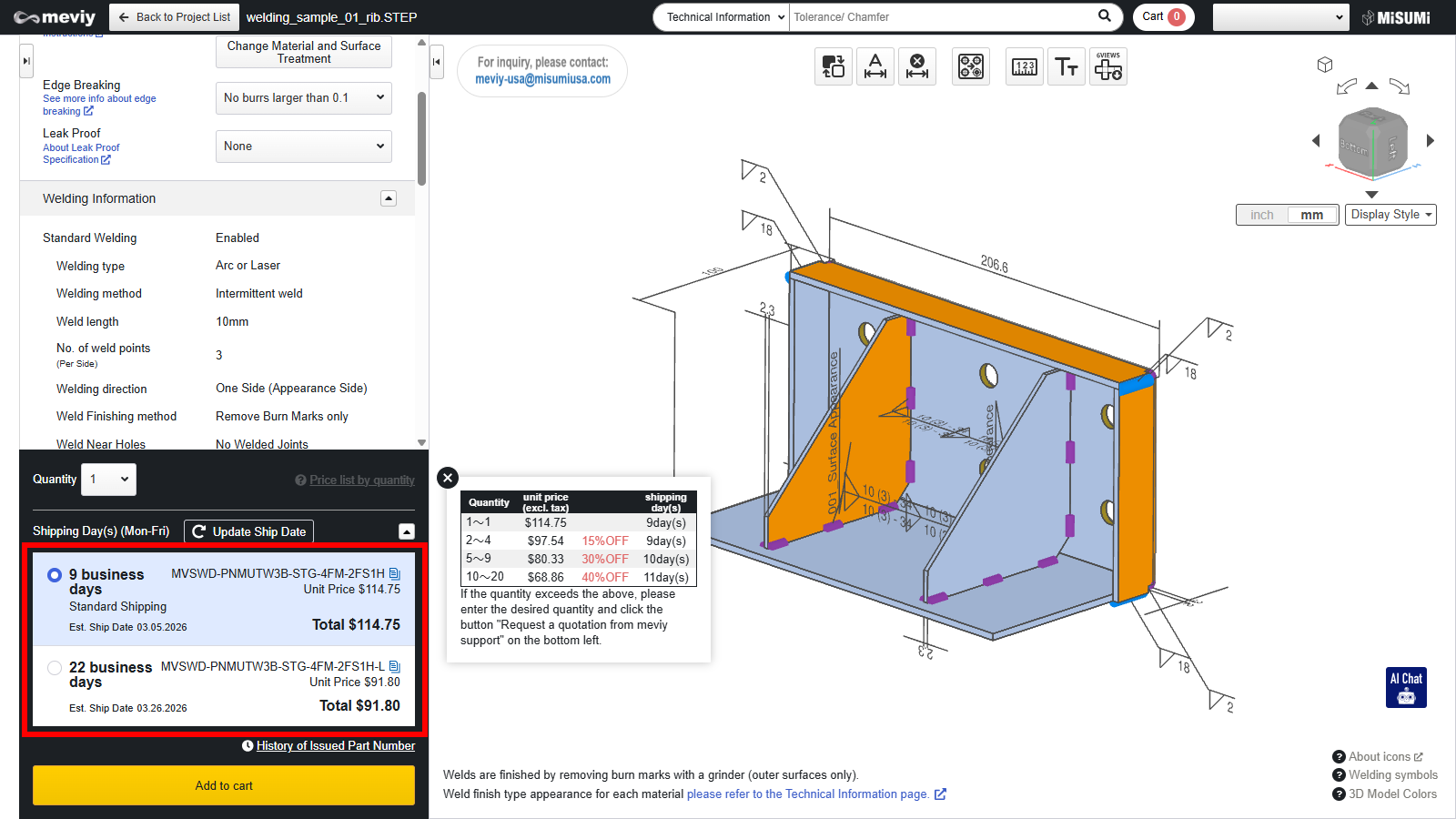Image resolution: width=1456 pixels, height=819 pixels.
Task: Click the Tt text size icon
Action: [x=1067, y=66]
